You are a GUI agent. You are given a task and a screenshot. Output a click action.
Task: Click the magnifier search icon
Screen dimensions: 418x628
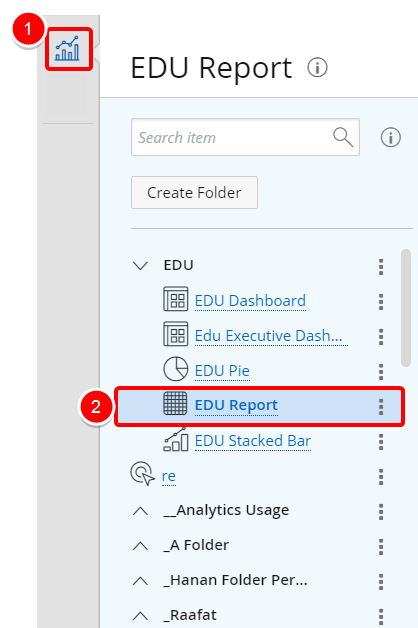(343, 137)
